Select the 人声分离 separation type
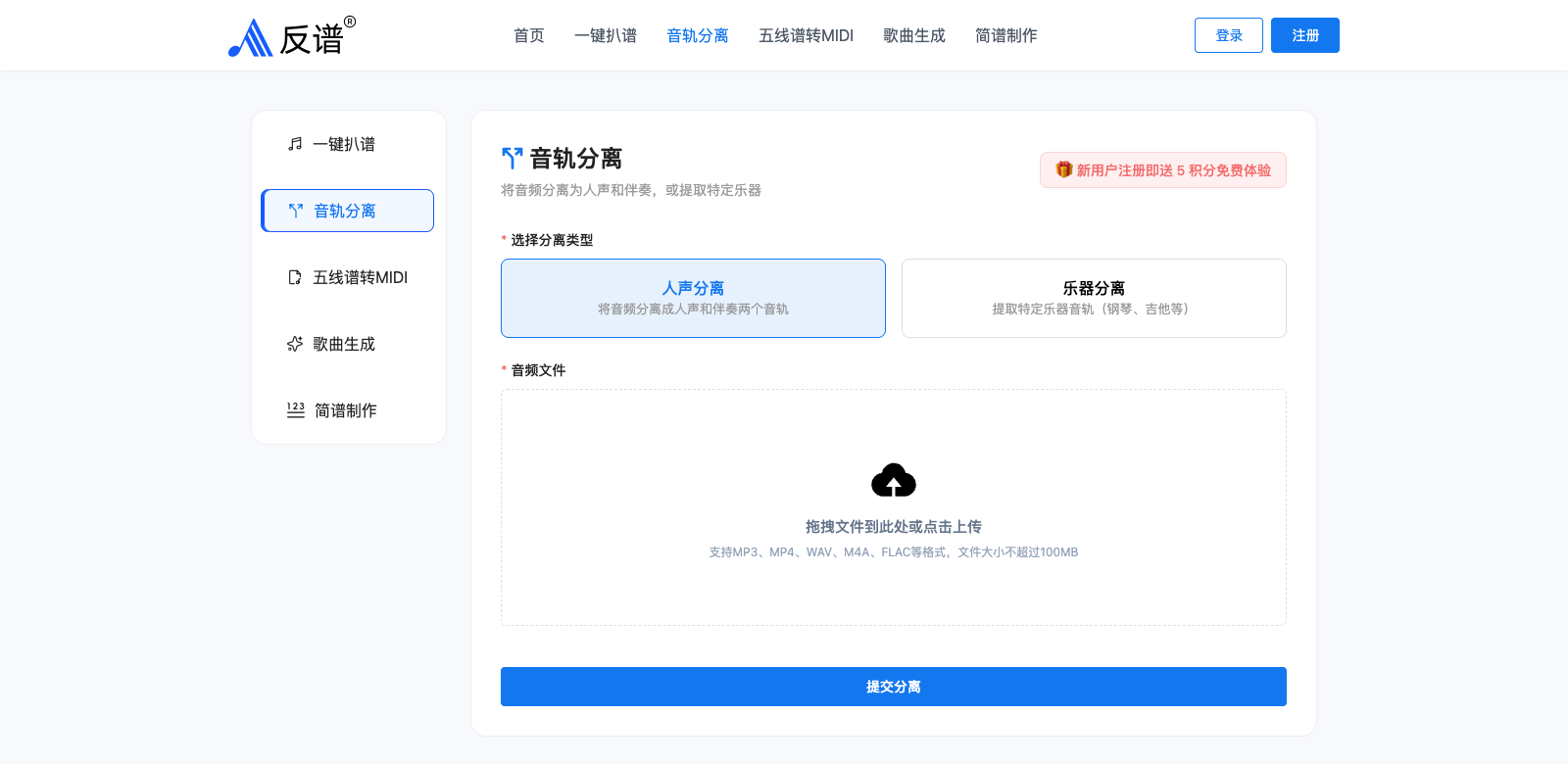This screenshot has height=764, width=1568. pos(693,298)
